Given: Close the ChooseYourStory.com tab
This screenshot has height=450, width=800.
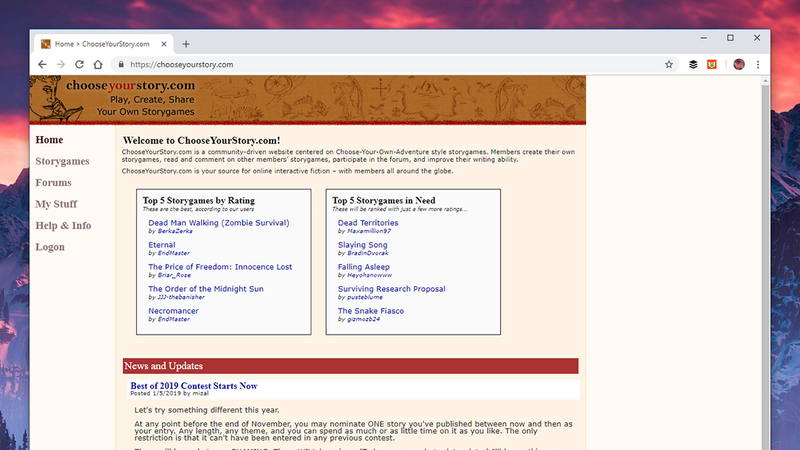Looking at the screenshot, I should point(164,44).
